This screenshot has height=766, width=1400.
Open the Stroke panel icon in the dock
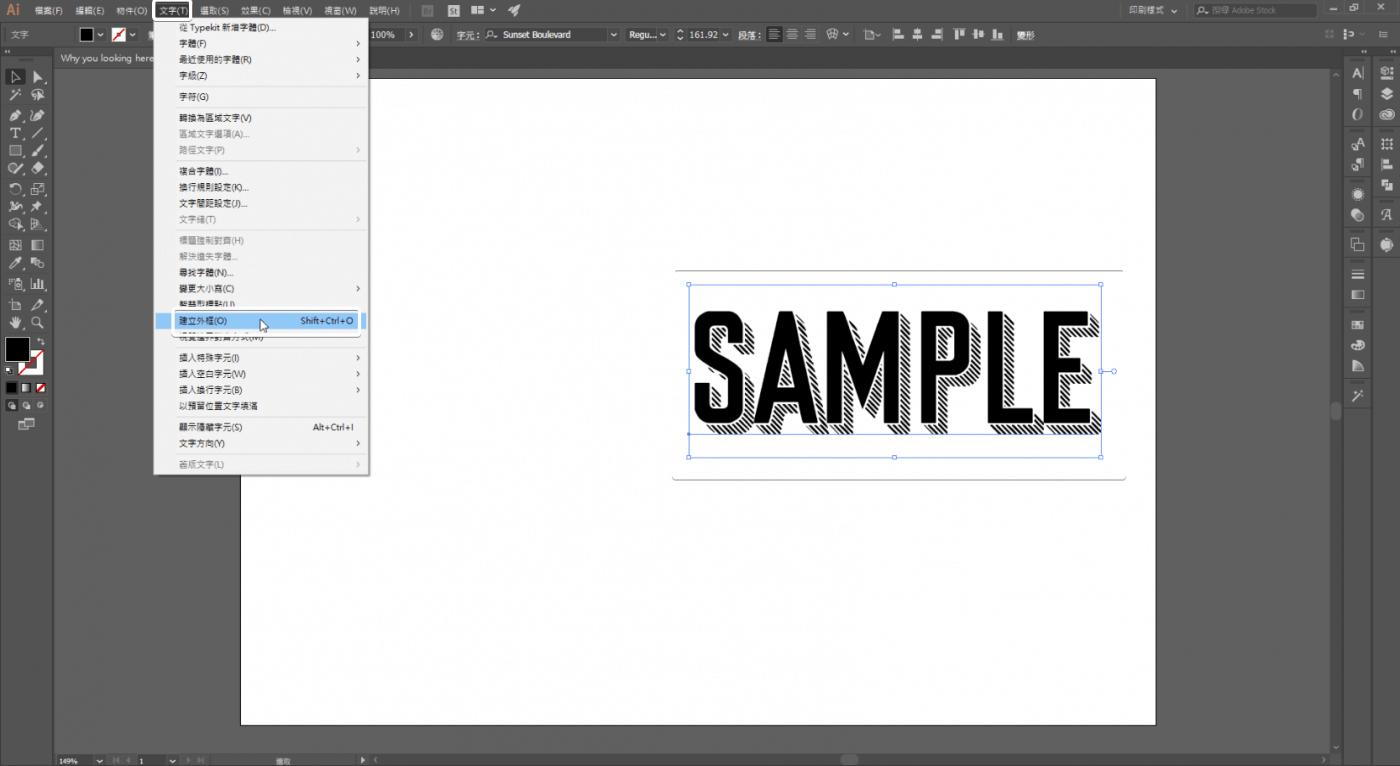(1357, 274)
